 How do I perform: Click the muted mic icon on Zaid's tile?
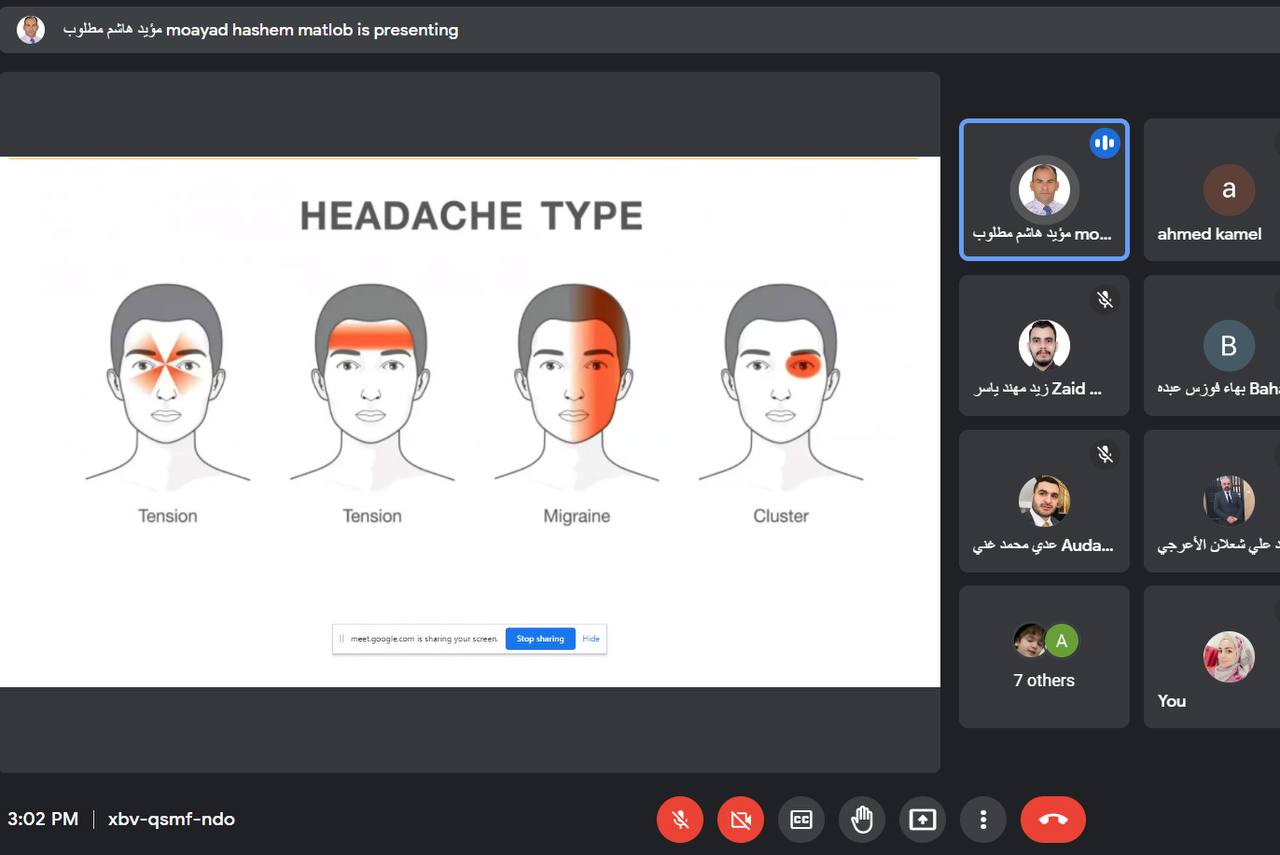click(1105, 299)
